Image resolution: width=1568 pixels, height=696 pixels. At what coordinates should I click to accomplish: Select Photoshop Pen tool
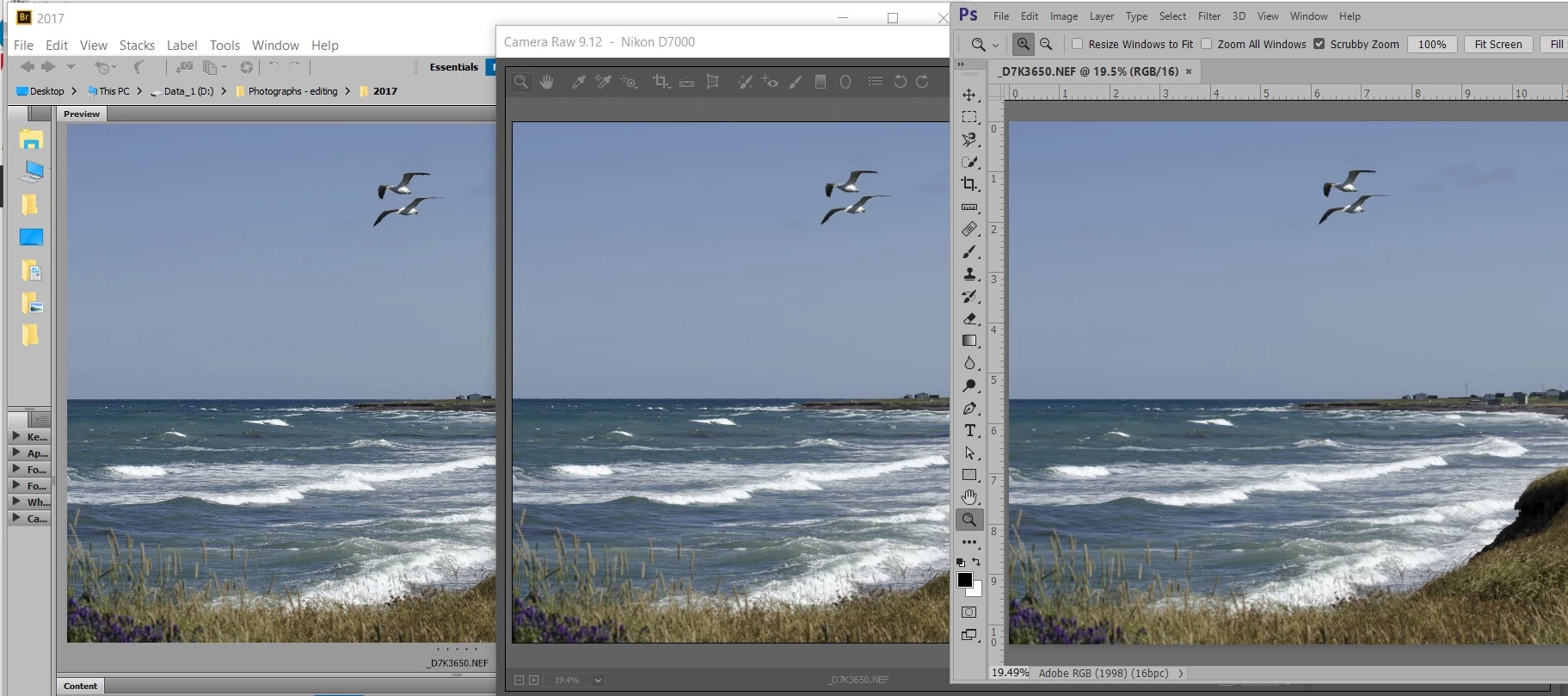click(969, 408)
